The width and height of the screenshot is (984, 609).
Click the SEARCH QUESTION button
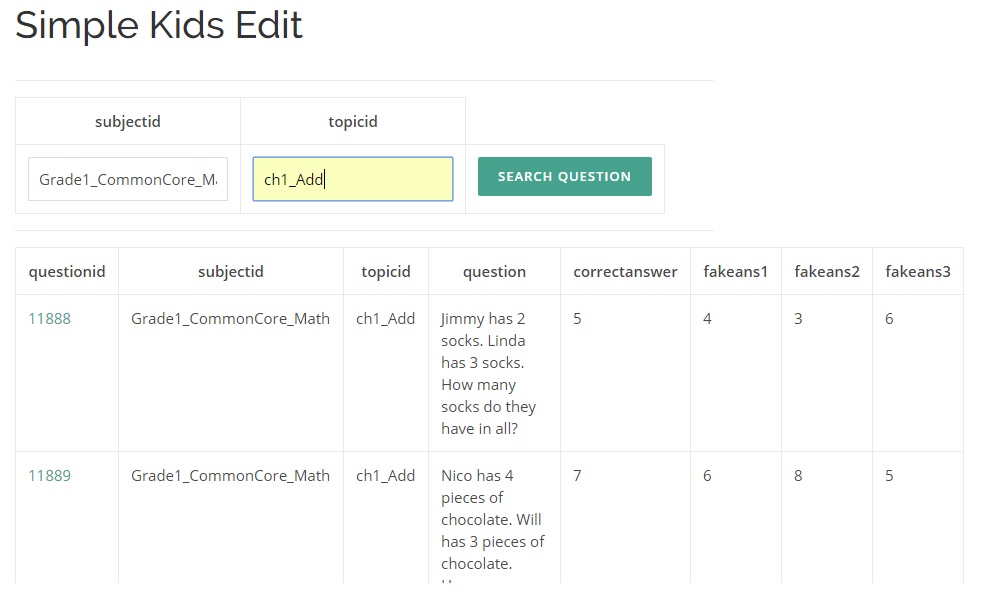tap(564, 177)
